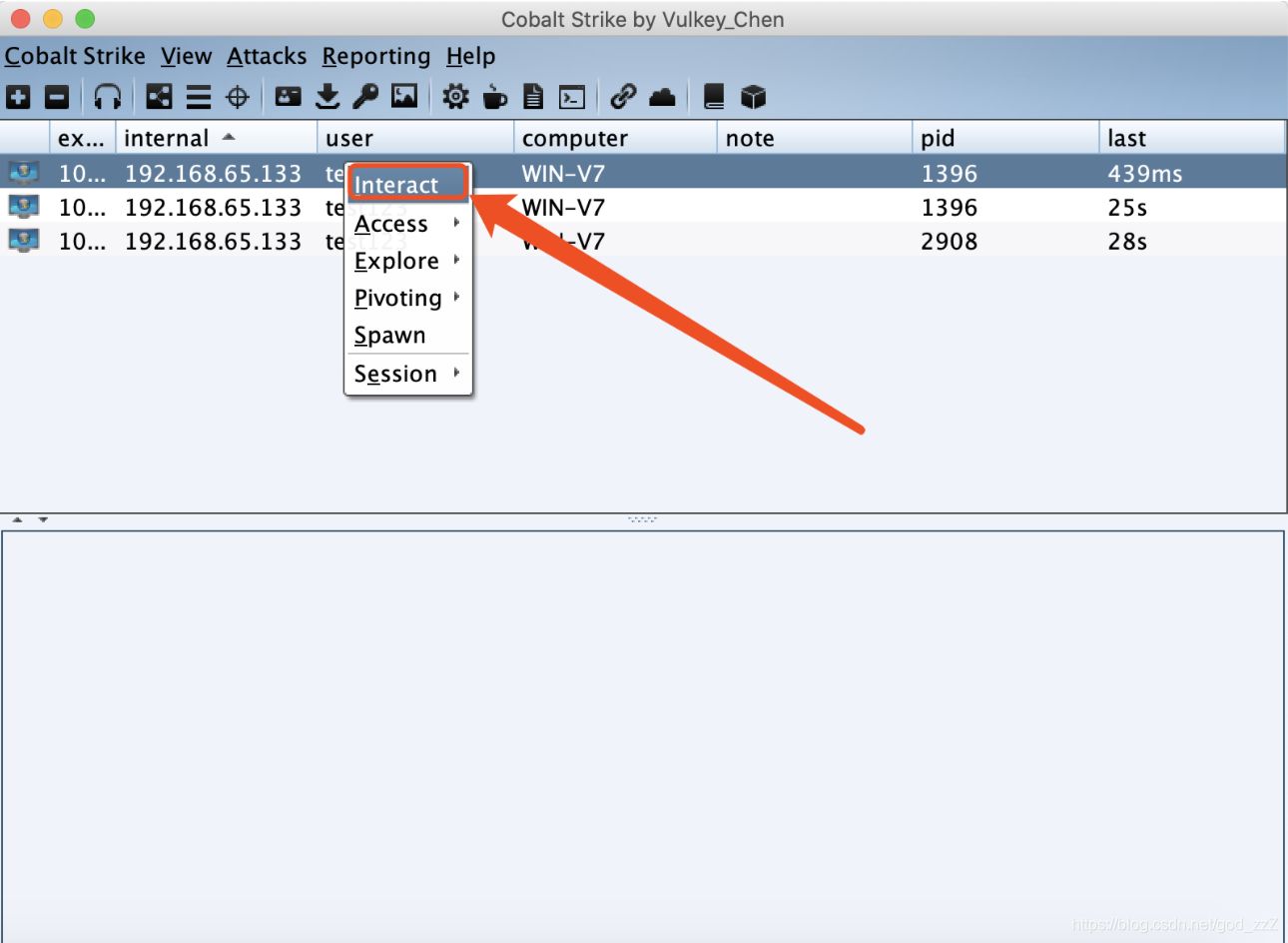Click the minus disconnect icon
1288x943 pixels.
57,97
